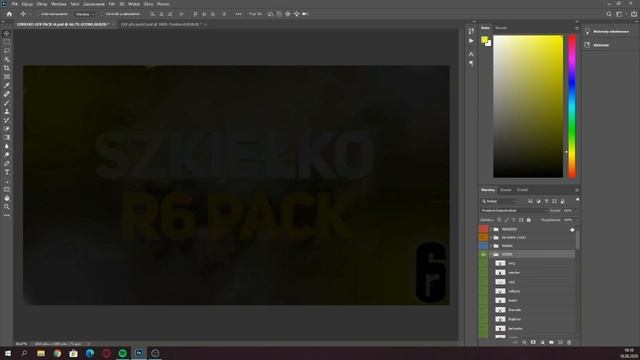Select the Horizontal Type tool

click(7, 172)
